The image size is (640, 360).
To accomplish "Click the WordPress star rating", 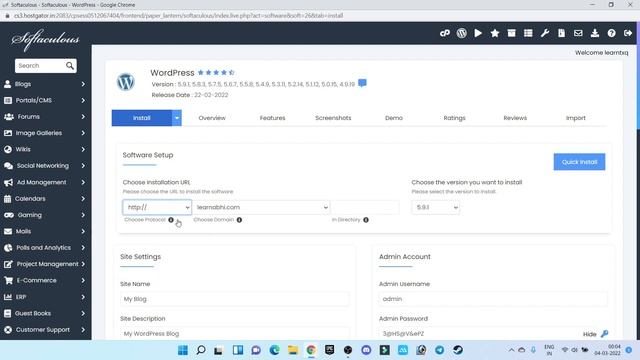I will coord(216,73).
